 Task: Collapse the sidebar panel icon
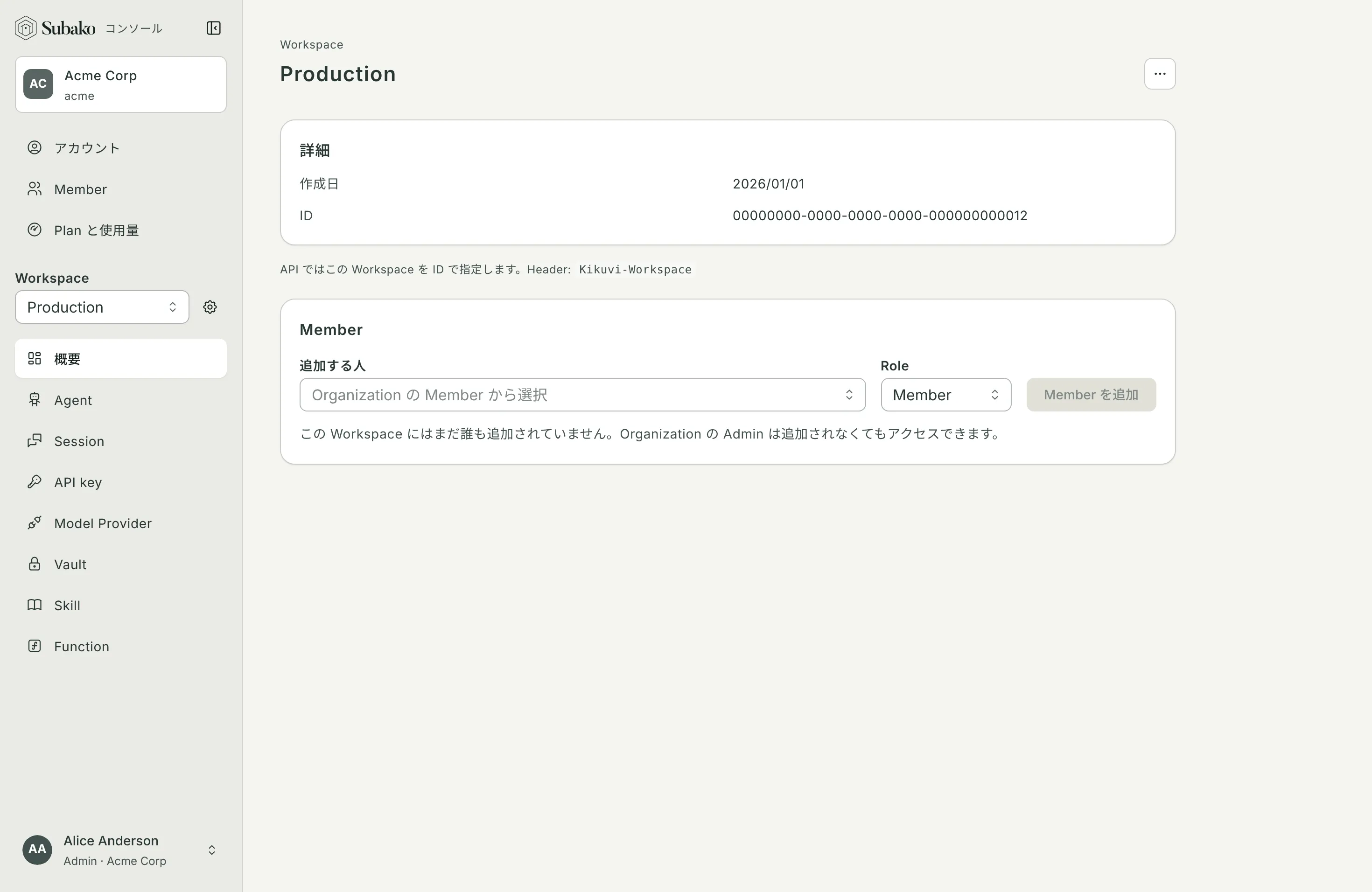pos(213,28)
